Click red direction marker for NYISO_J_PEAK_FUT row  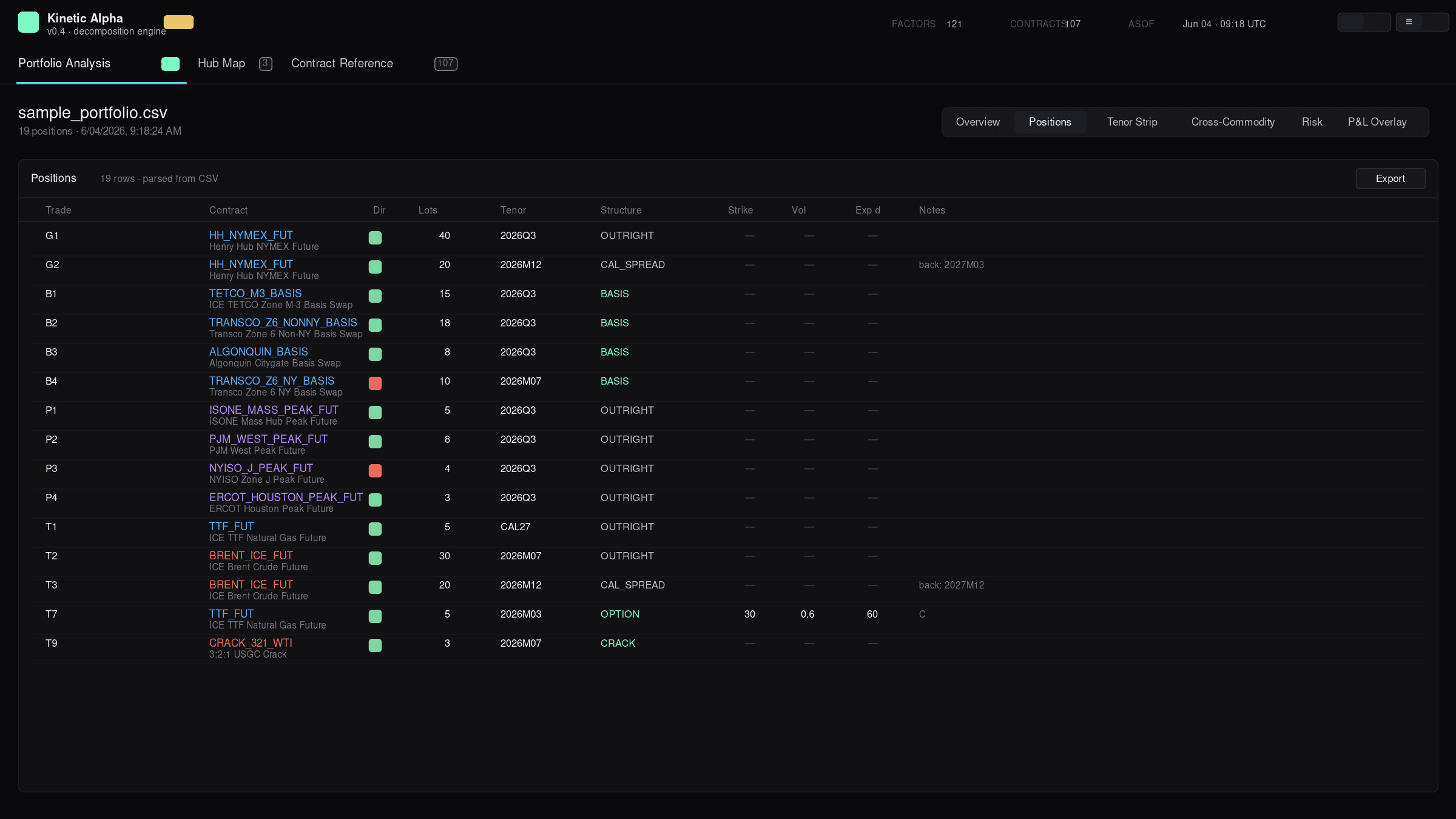click(x=376, y=471)
